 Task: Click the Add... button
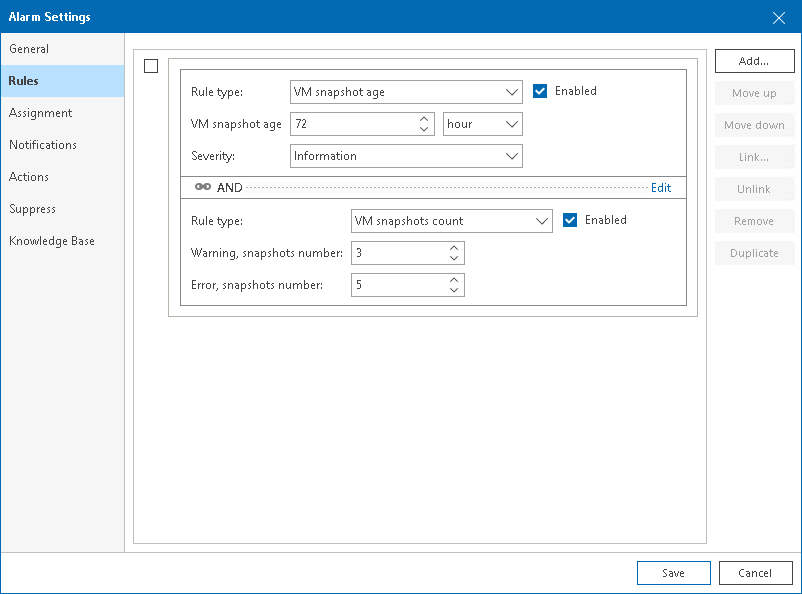(754, 61)
